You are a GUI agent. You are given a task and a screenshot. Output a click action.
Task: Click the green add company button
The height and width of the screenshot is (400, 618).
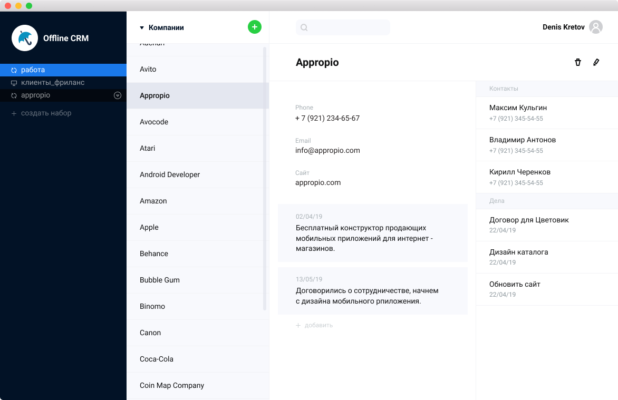254,27
